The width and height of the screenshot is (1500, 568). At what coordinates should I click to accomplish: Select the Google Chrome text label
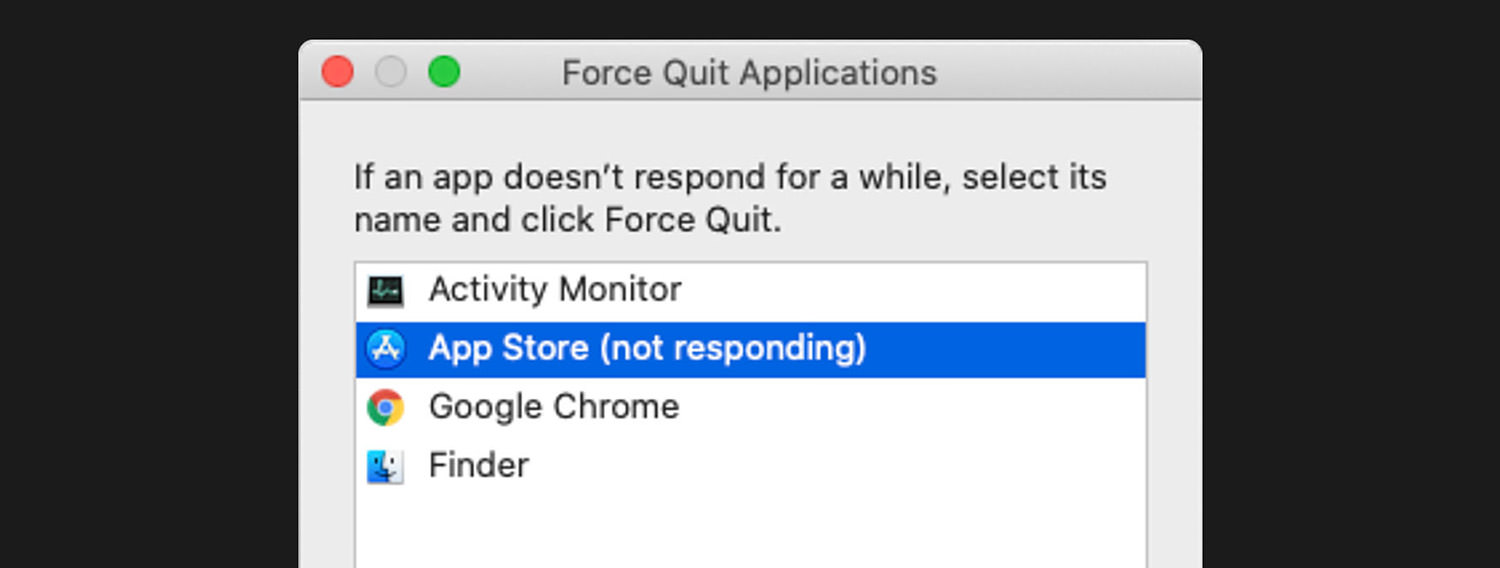(x=554, y=407)
